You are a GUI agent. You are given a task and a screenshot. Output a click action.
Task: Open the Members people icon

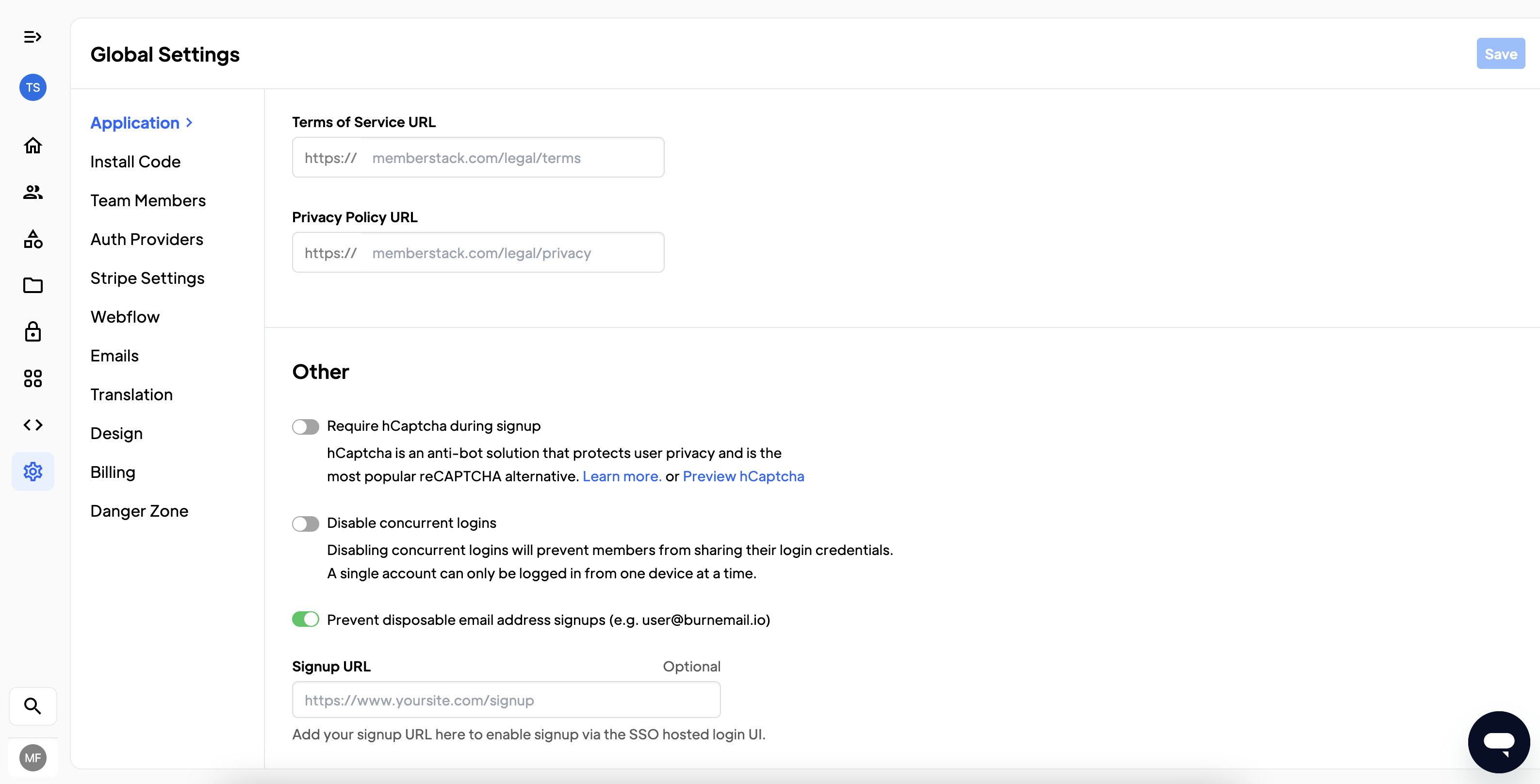coord(33,192)
